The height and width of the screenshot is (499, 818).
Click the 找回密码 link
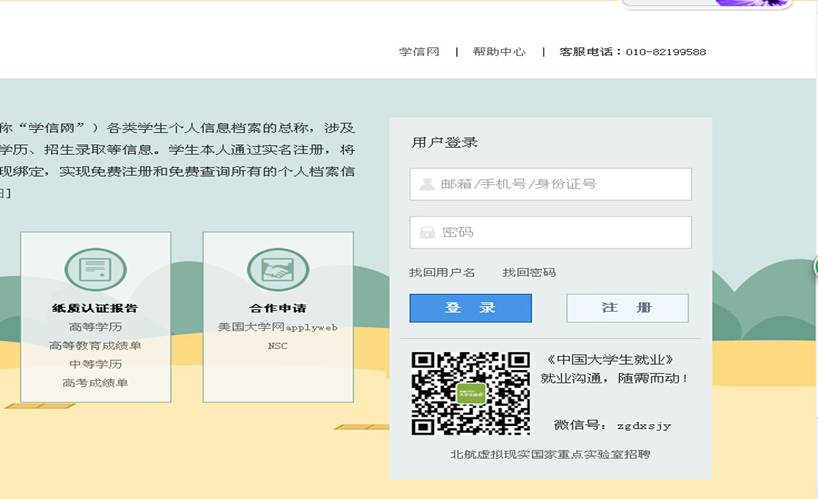click(x=529, y=273)
